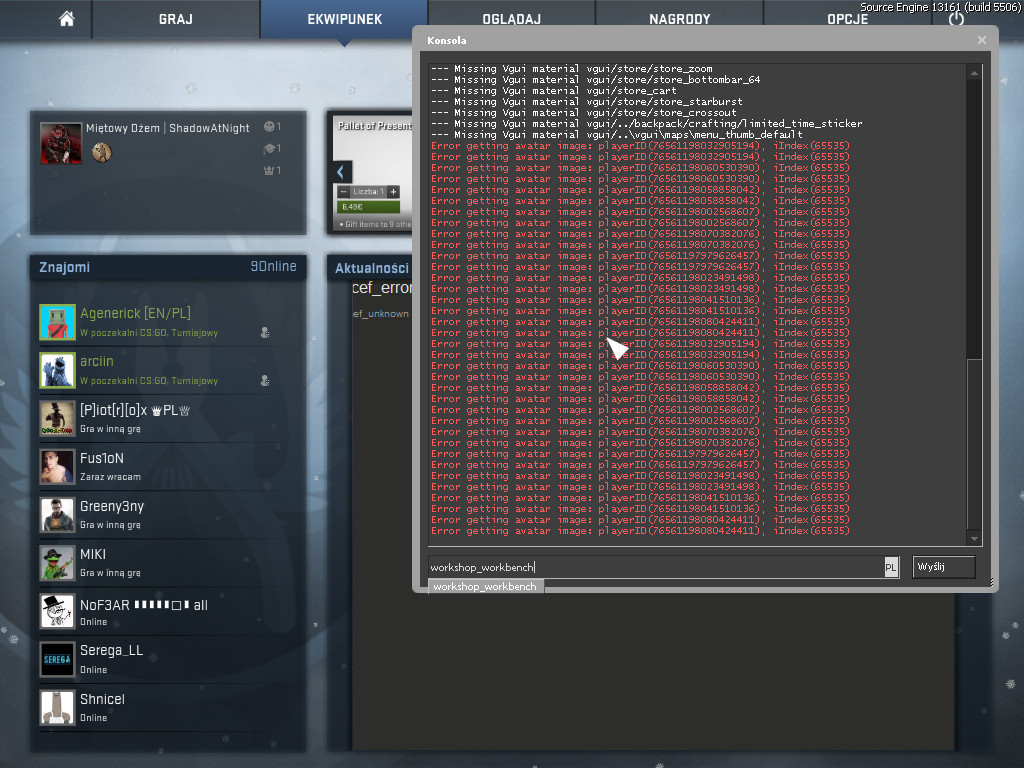Click the limited_time_sticker console line
Screen dimensions: 1024x768
click(x=647, y=123)
